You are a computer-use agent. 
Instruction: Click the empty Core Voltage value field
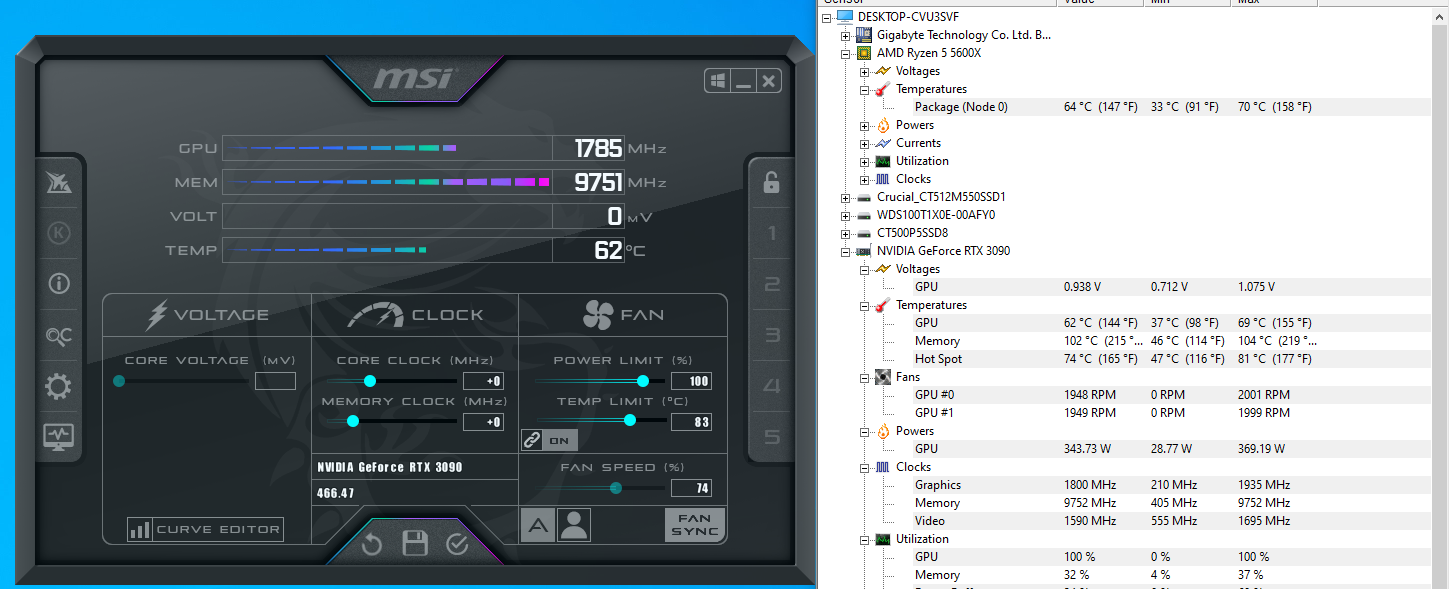(x=276, y=381)
